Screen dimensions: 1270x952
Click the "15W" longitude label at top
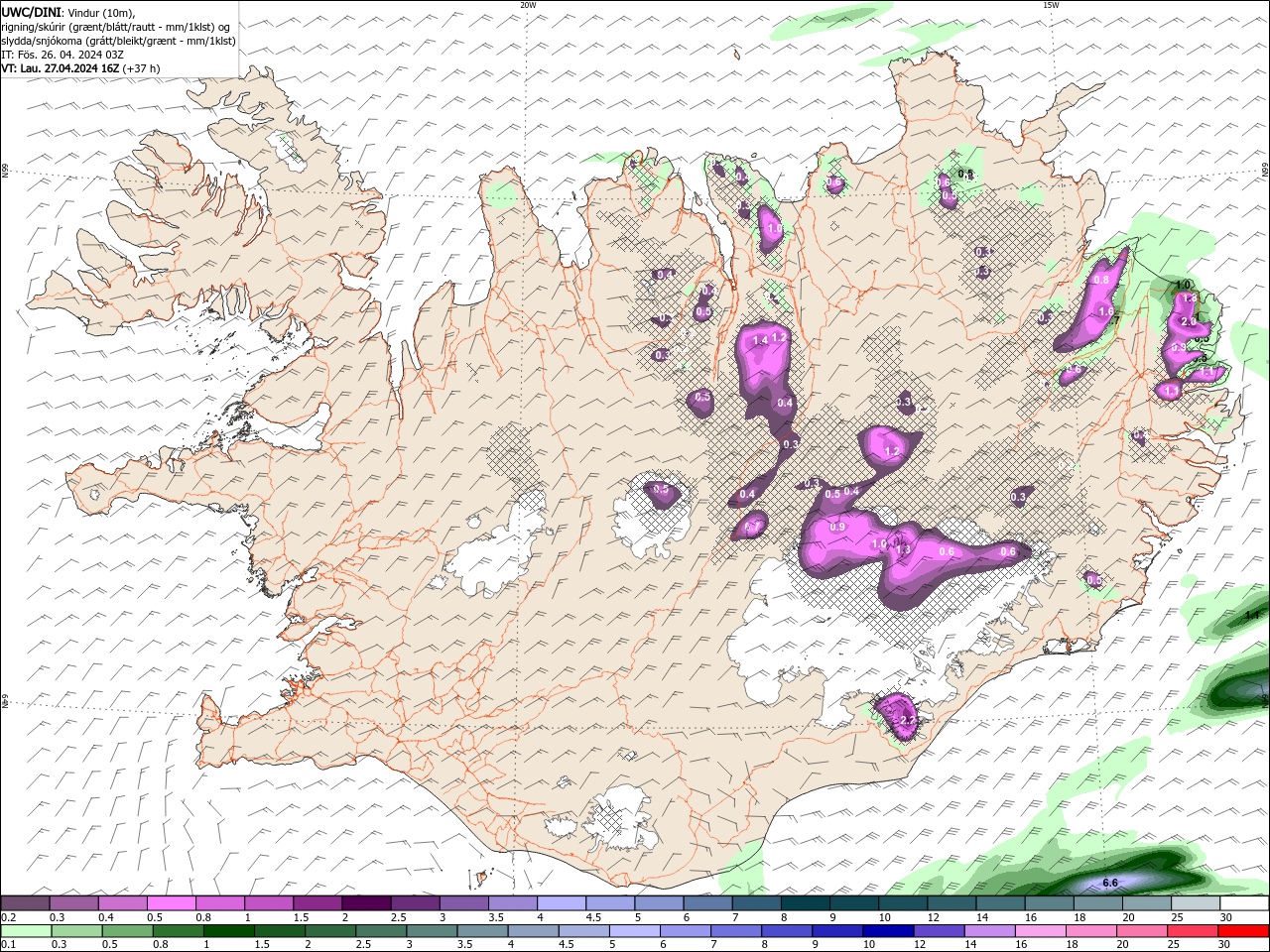pos(1051,5)
